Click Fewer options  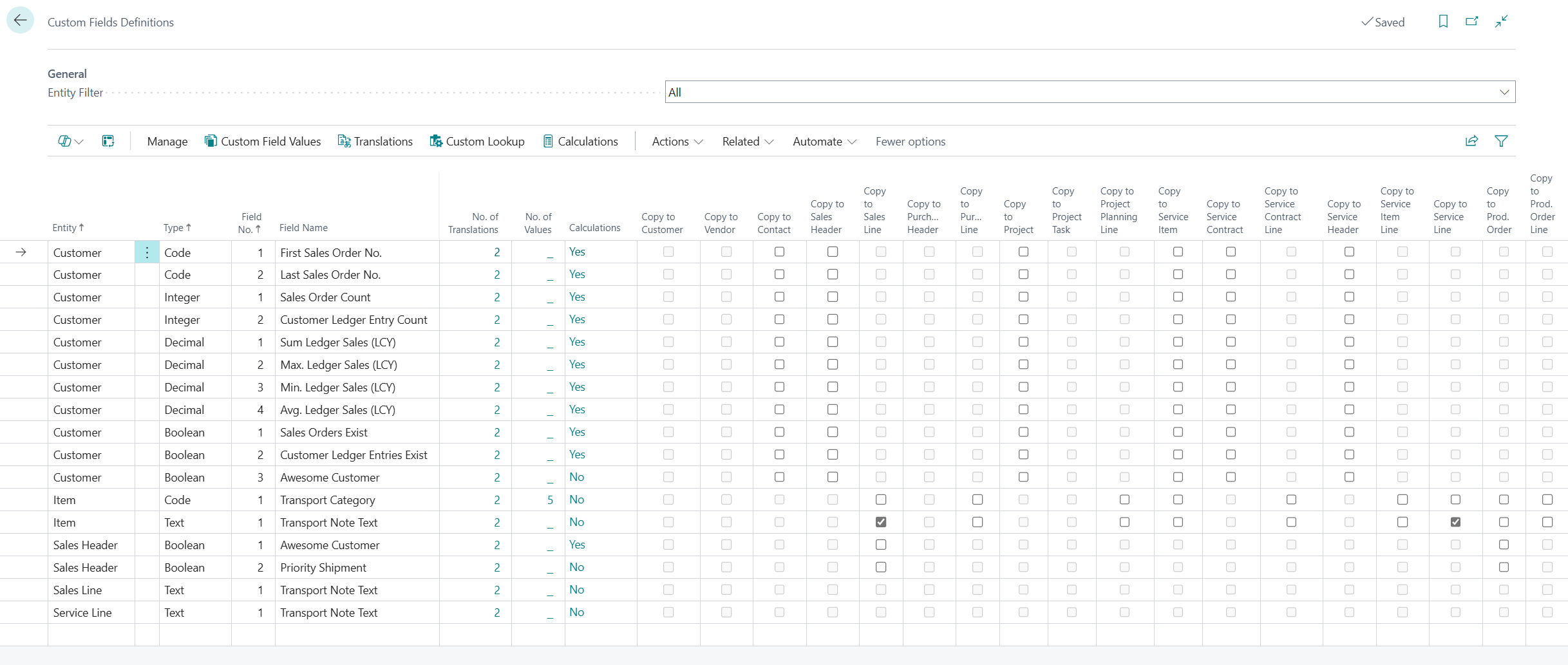(910, 141)
